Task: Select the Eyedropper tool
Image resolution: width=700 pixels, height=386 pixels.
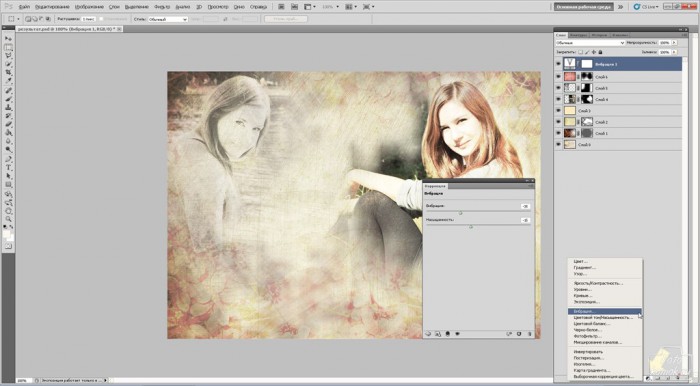Action: (x=8, y=81)
